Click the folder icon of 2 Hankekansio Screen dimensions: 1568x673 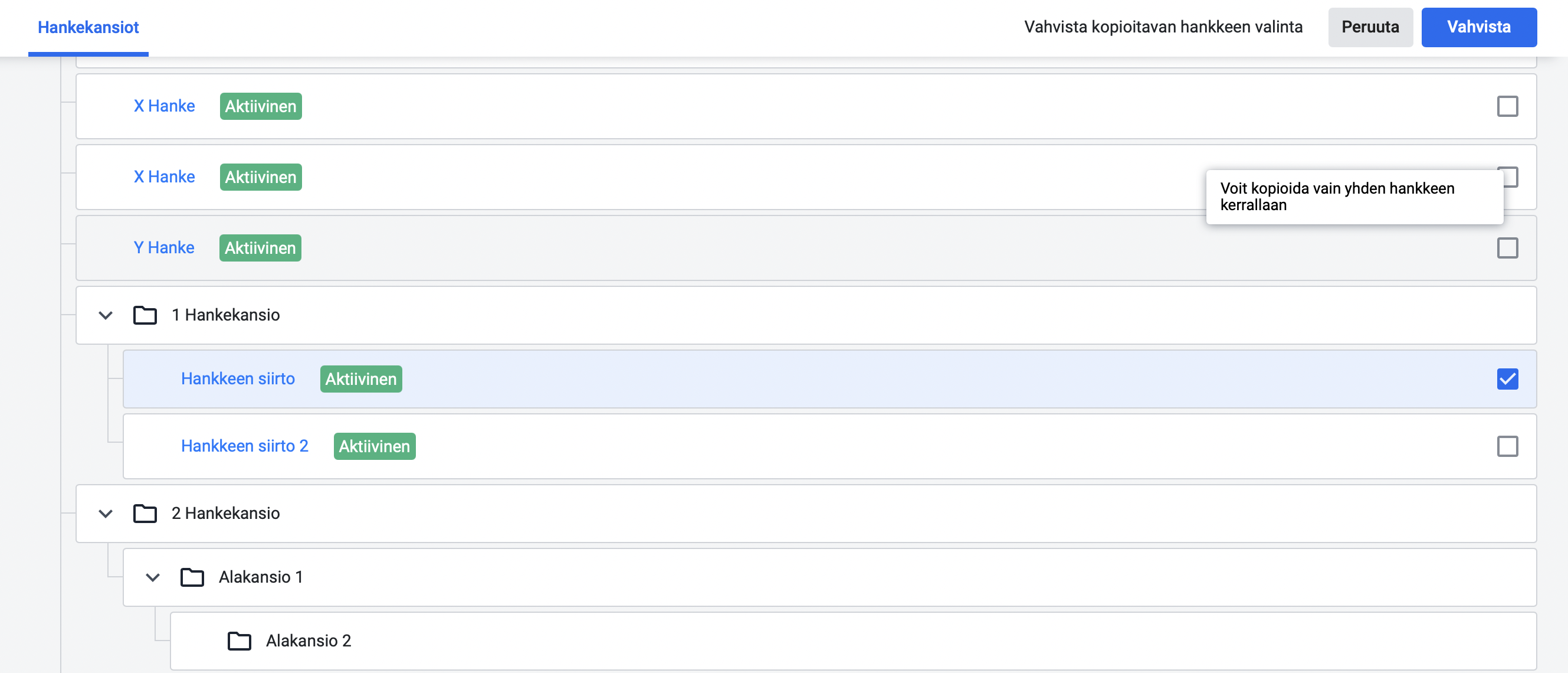click(x=145, y=514)
